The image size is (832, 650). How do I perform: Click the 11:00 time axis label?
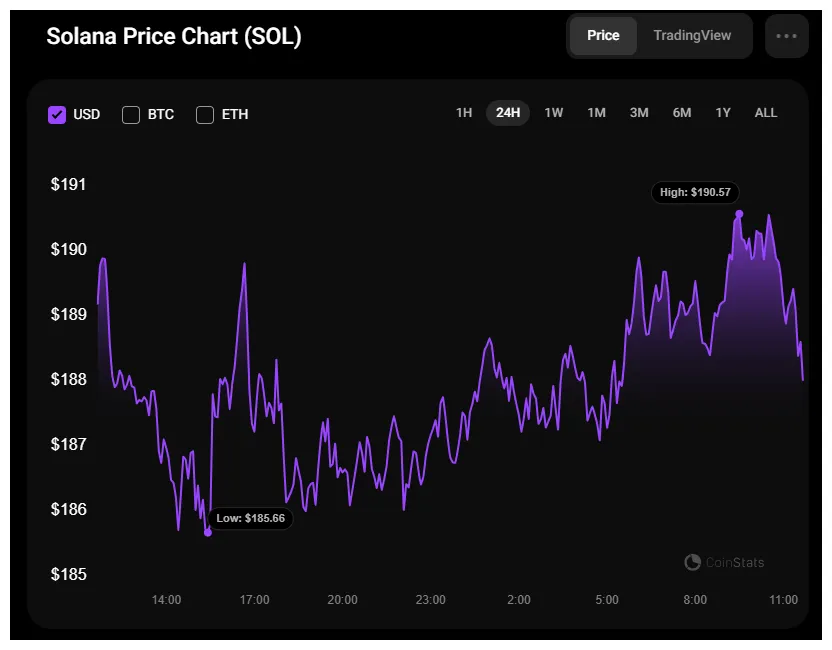point(783,600)
